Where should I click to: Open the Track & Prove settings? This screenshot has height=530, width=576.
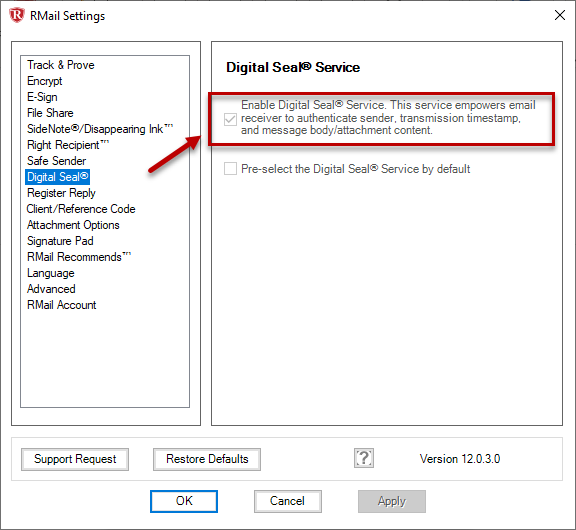[61, 65]
